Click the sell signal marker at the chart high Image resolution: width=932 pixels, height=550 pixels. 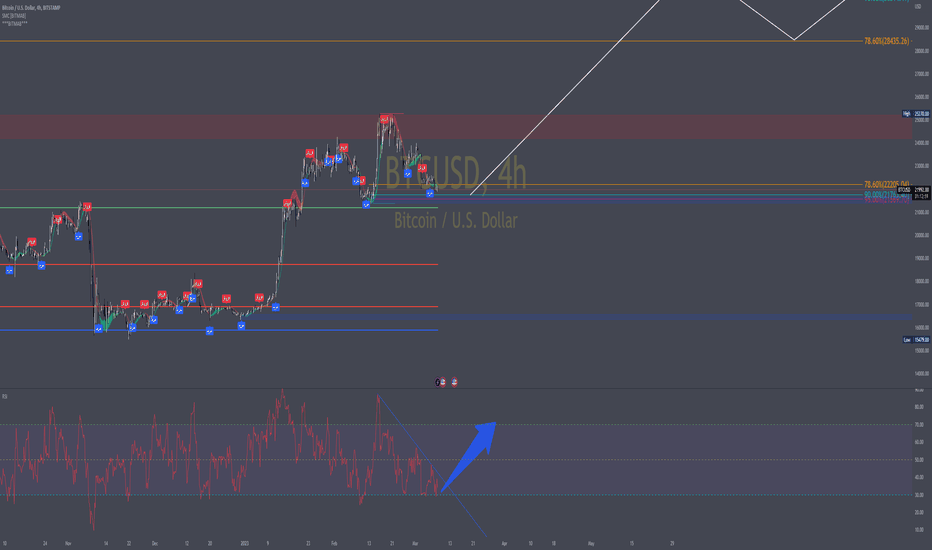[385, 120]
